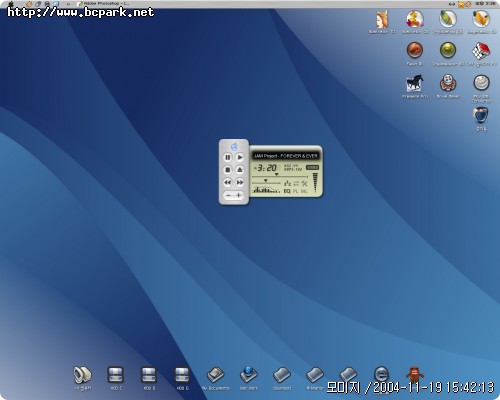
Task: Open the Illustrator CS desktop icon
Action: (x=415, y=22)
